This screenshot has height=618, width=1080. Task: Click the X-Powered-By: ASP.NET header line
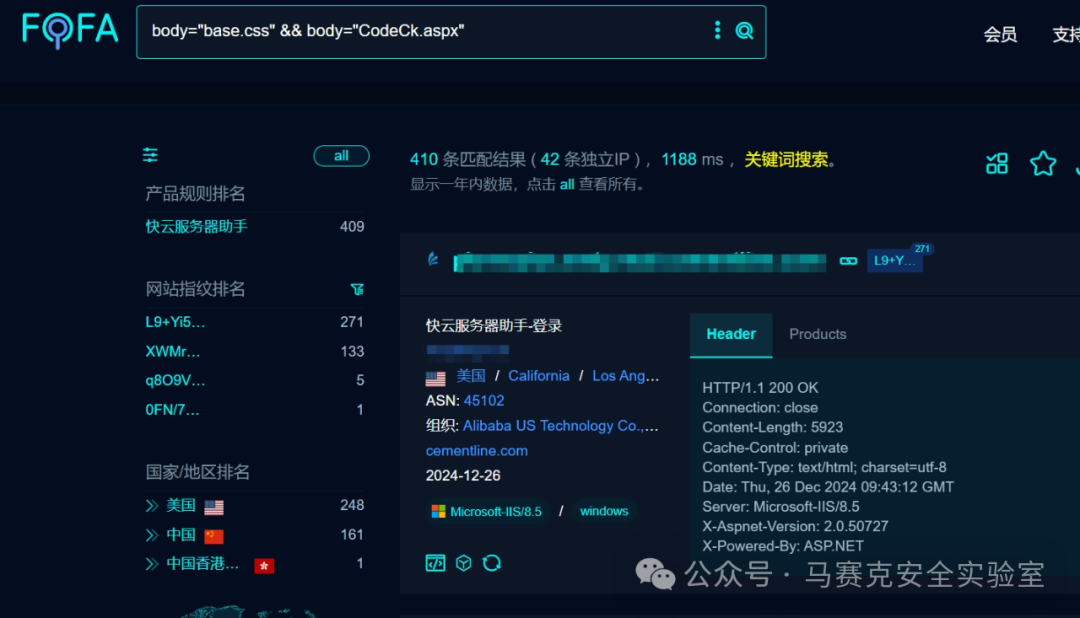782,546
